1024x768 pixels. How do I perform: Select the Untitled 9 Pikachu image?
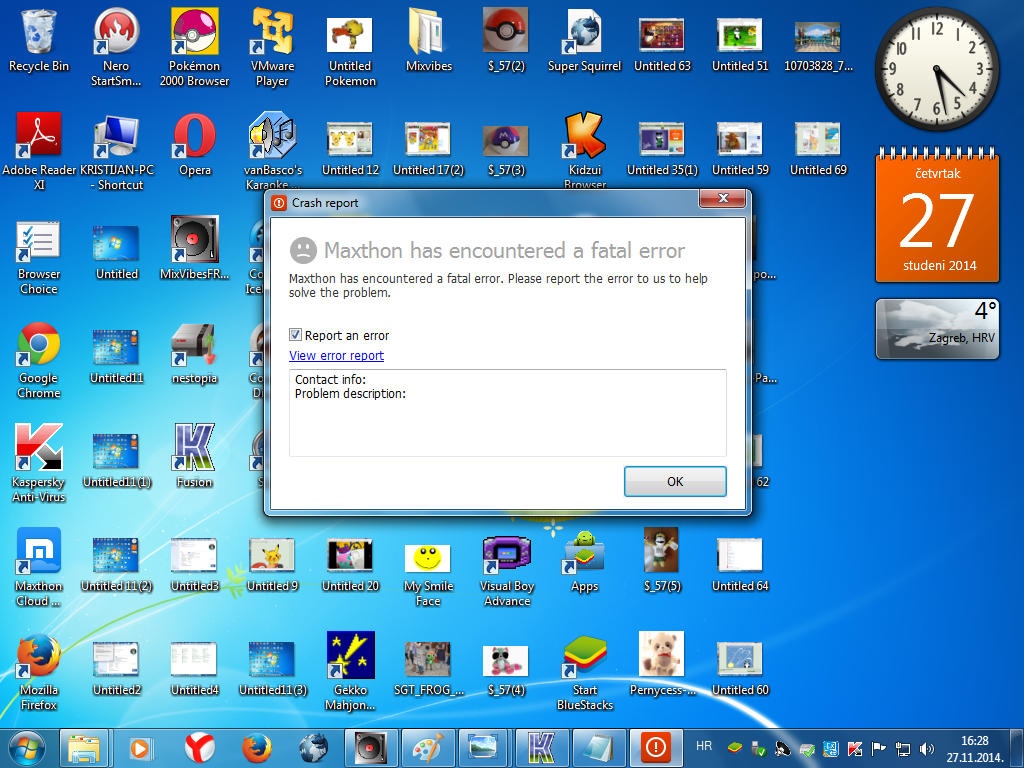click(272, 564)
